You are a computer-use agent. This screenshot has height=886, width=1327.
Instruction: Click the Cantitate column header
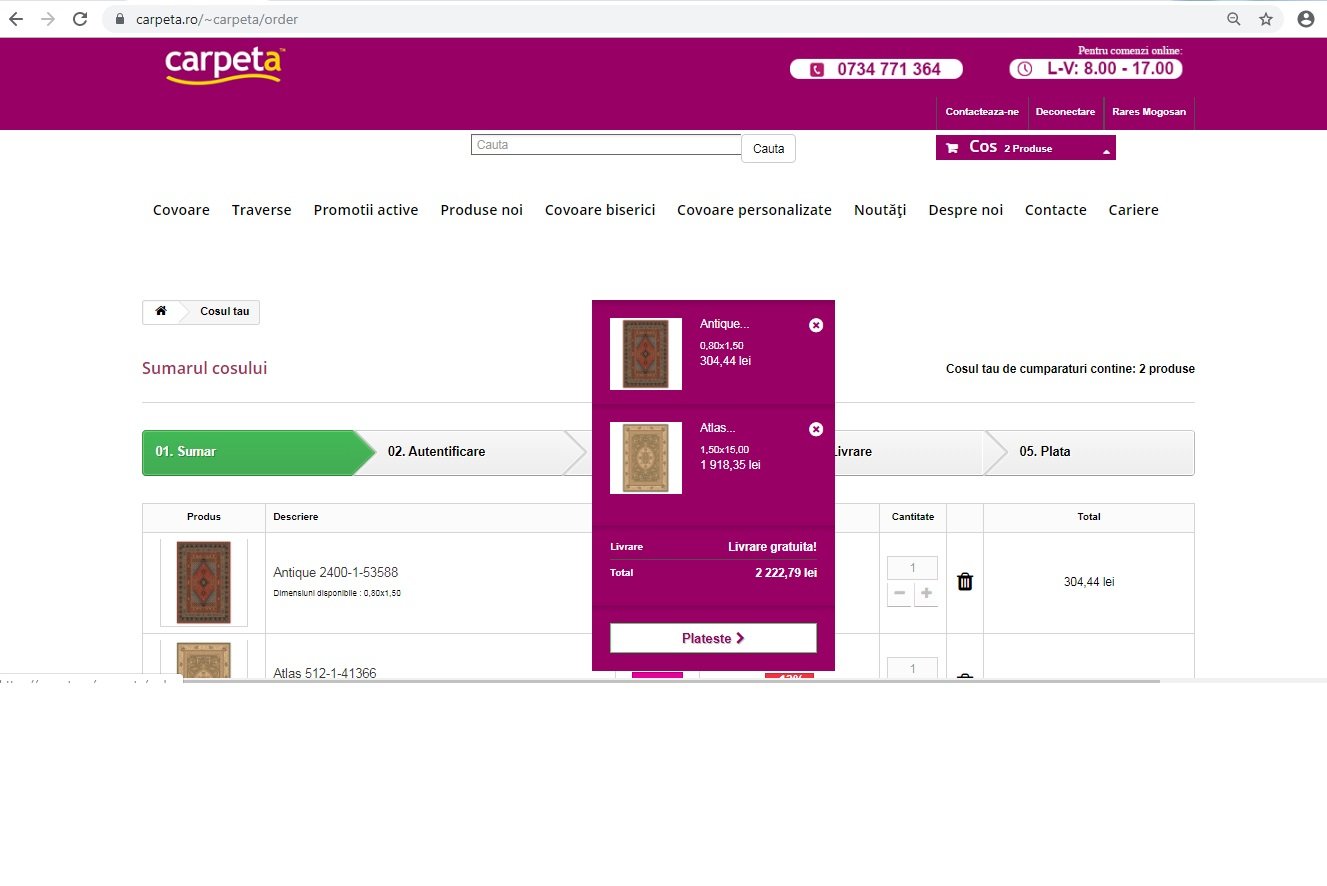[913, 517]
